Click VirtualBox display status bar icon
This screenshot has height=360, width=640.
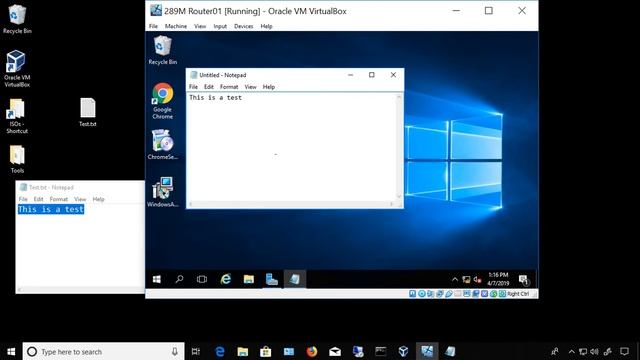click(x=467, y=293)
